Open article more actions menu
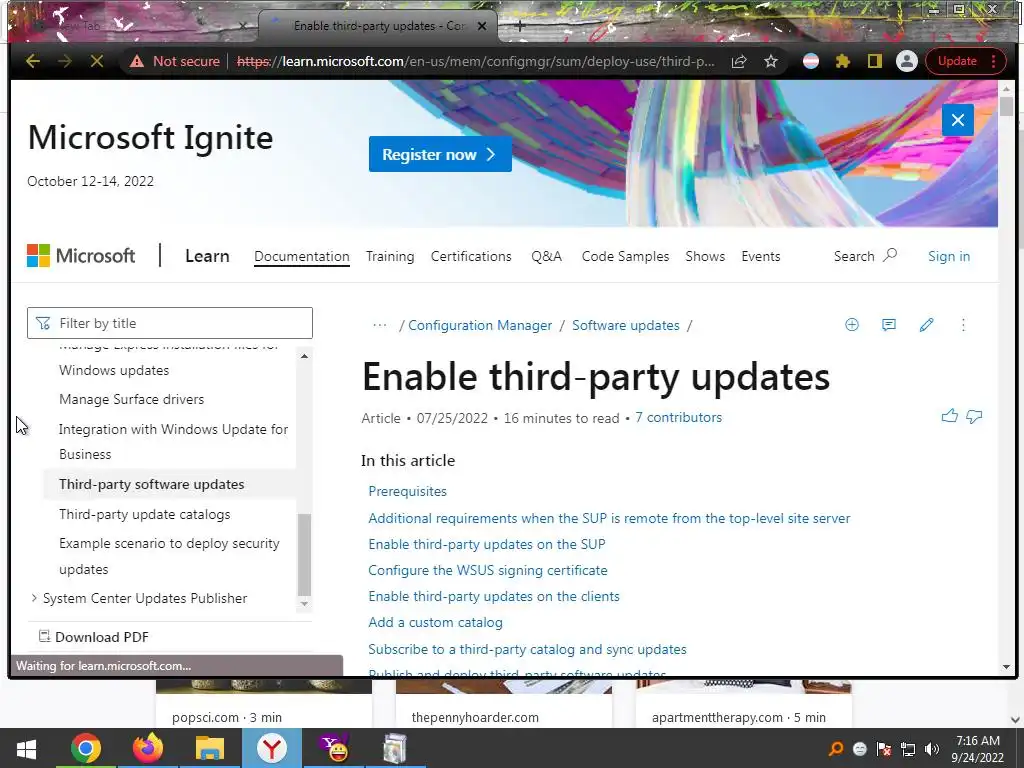This screenshot has height=768, width=1024. [x=963, y=325]
